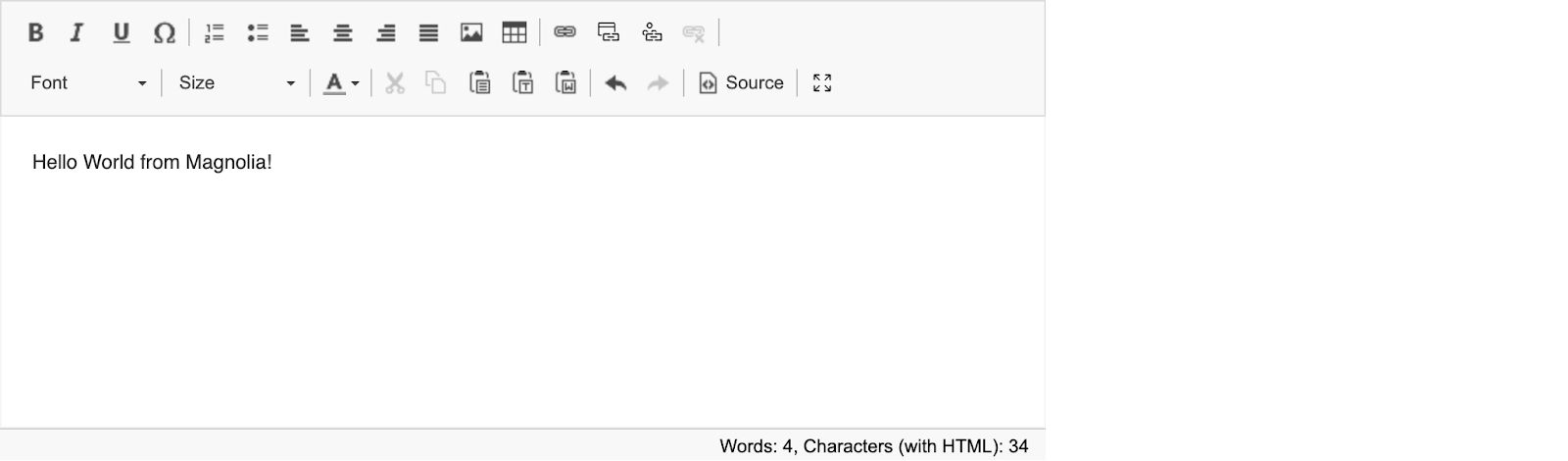Toggle italic text style
Viewport: 1568px width, 461px height.
coord(76,32)
